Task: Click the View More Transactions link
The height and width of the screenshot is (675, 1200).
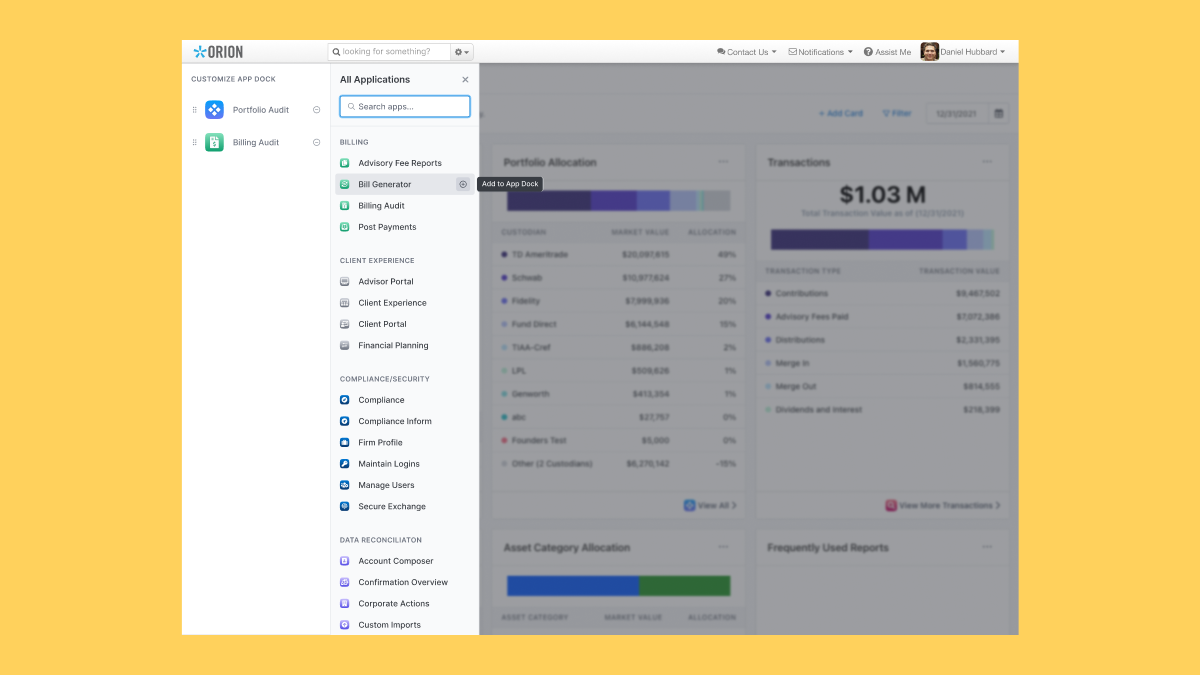Action: pyautogui.click(x=943, y=506)
